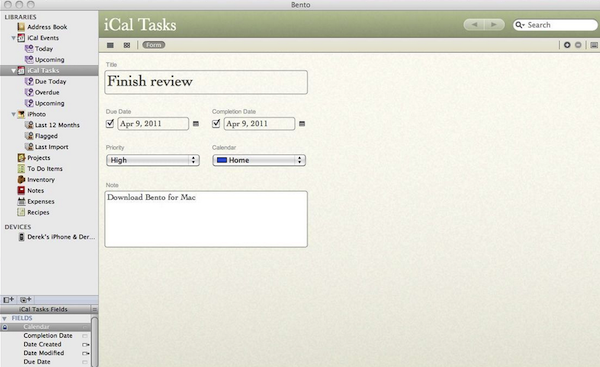Open the Priority dropdown showing High
The image size is (600, 367).
point(153,160)
